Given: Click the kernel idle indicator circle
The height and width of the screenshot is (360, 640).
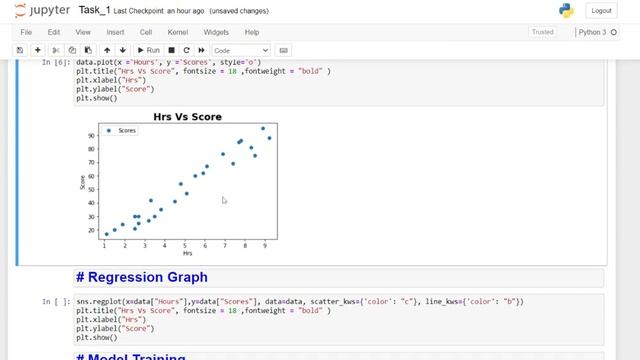Looking at the screenshot, I should pyautogui.click(x=613, y=32).
